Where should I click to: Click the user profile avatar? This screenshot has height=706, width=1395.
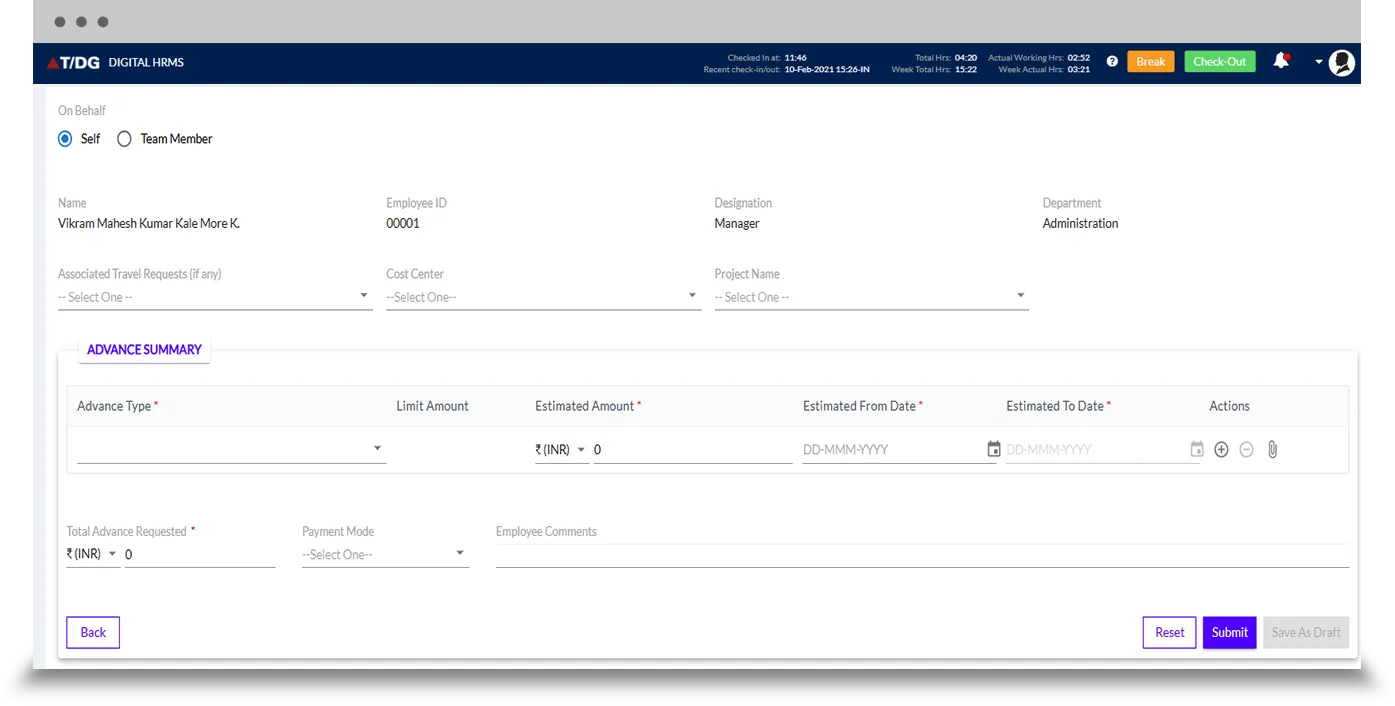[x=1342, y=63]
